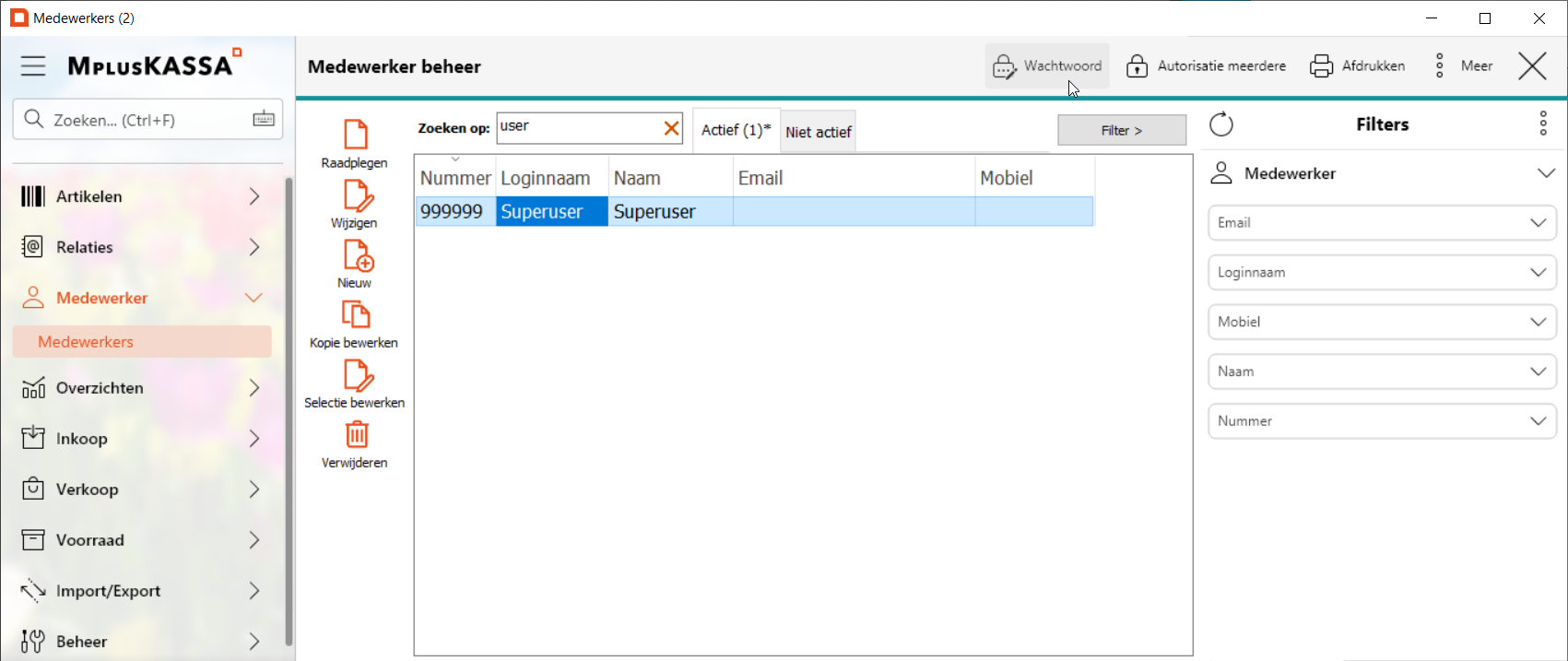This screenshot has width=1568, height=661.
Task: Click the Wachtwoord button
Action: [1047, 66]
